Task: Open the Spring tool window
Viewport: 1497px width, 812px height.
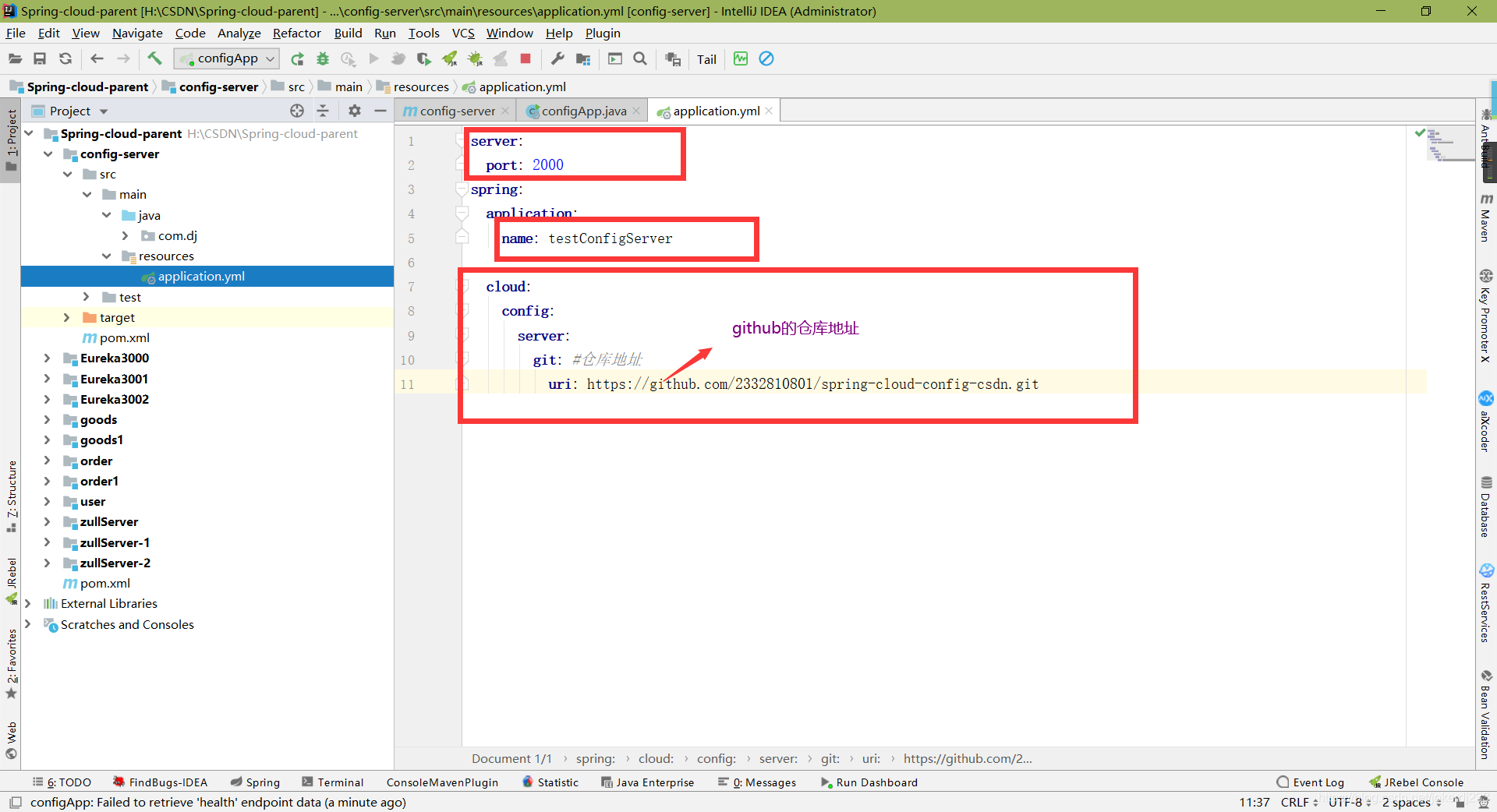Action: point(256,782)
